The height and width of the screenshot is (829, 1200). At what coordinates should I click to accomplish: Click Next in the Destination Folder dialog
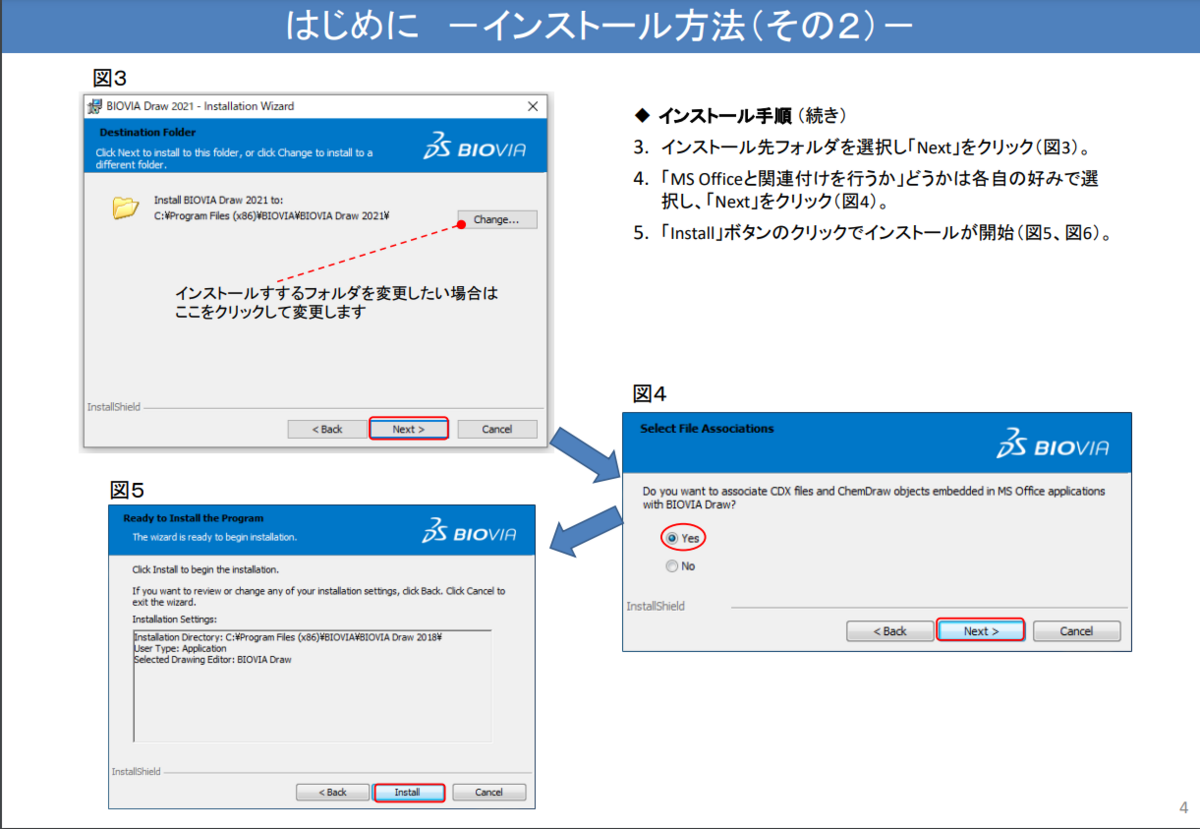point(409,428)
